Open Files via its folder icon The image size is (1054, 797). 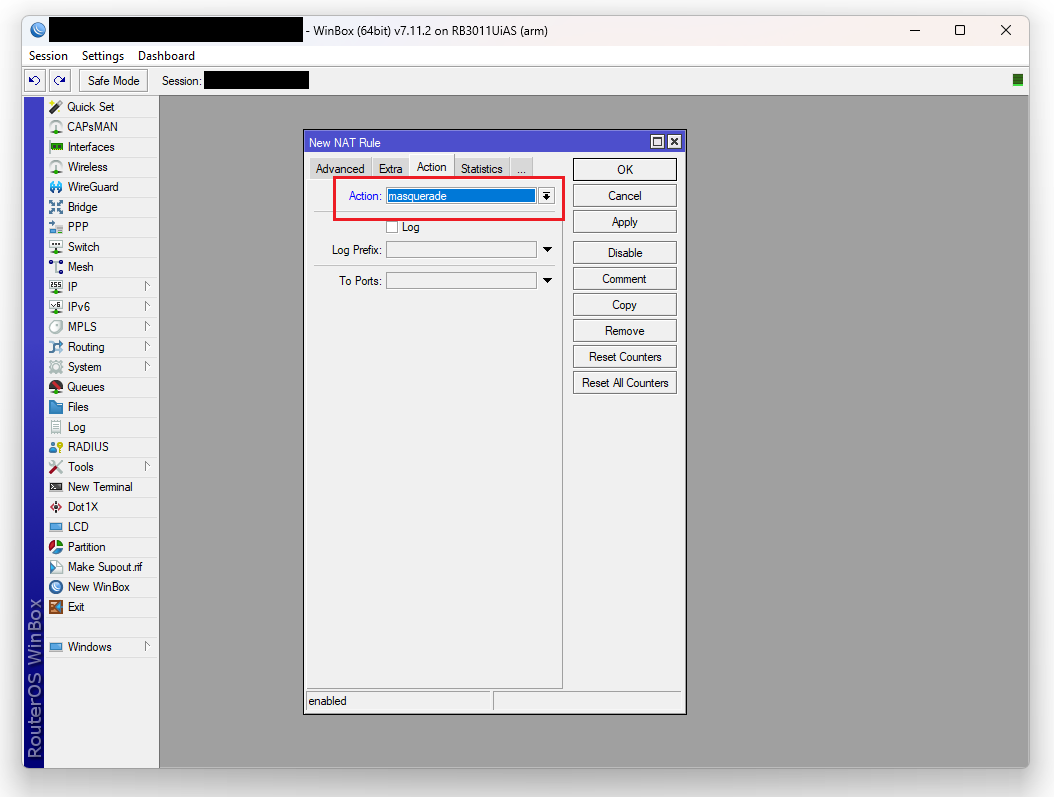click(56, 407)
